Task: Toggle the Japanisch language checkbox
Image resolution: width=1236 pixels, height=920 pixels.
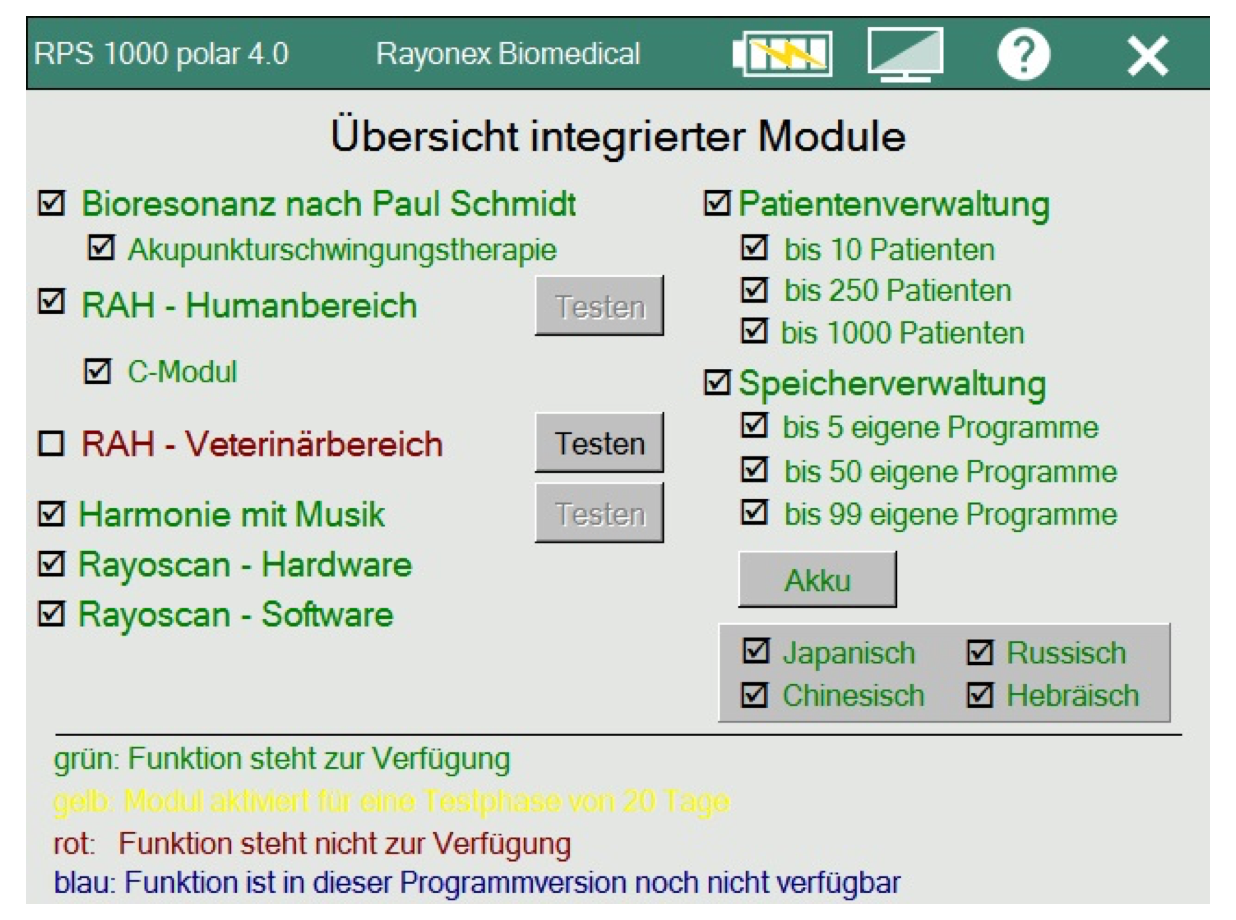Action: [755, 653]
